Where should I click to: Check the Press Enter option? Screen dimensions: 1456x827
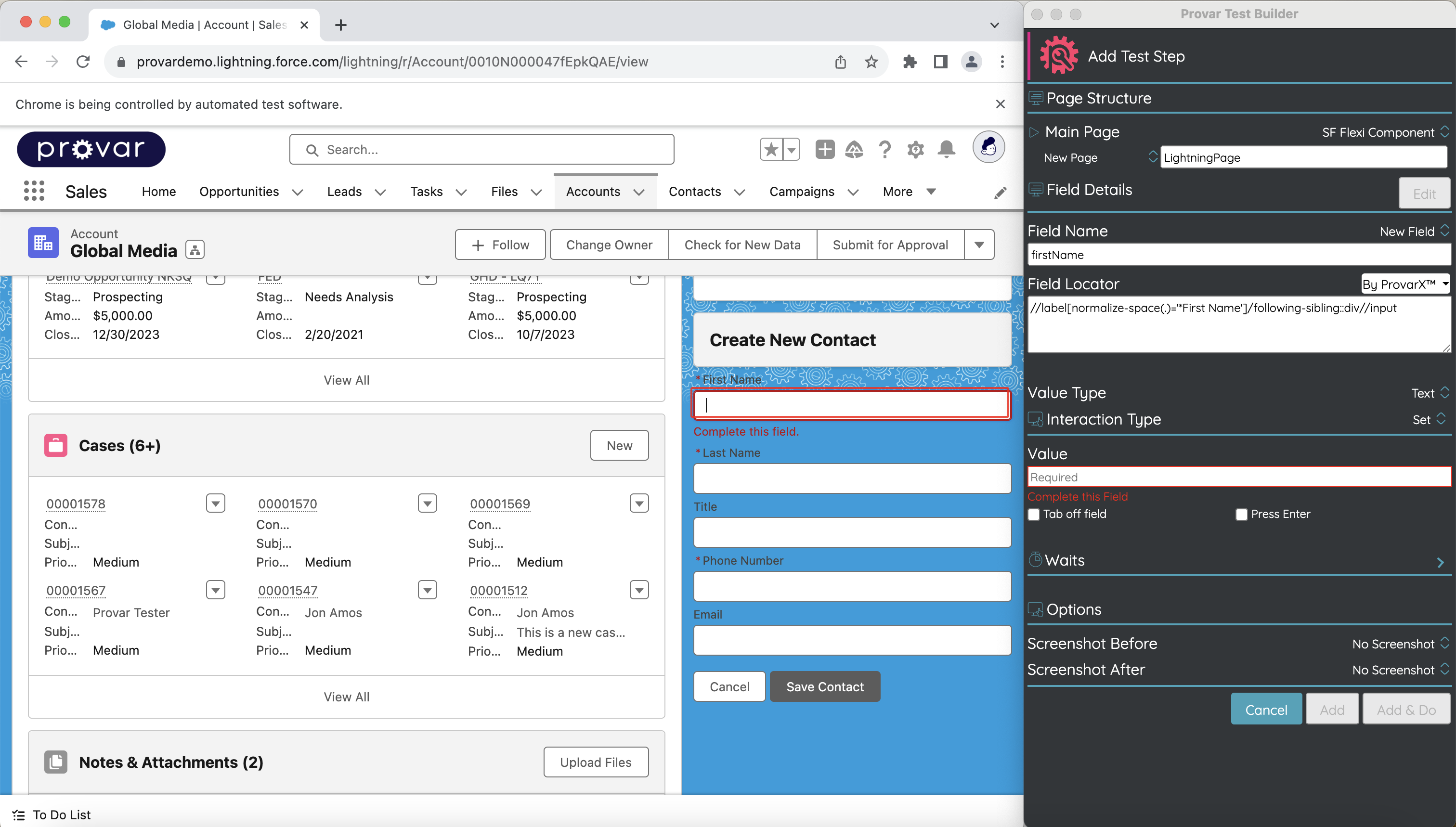[1241, 514]
